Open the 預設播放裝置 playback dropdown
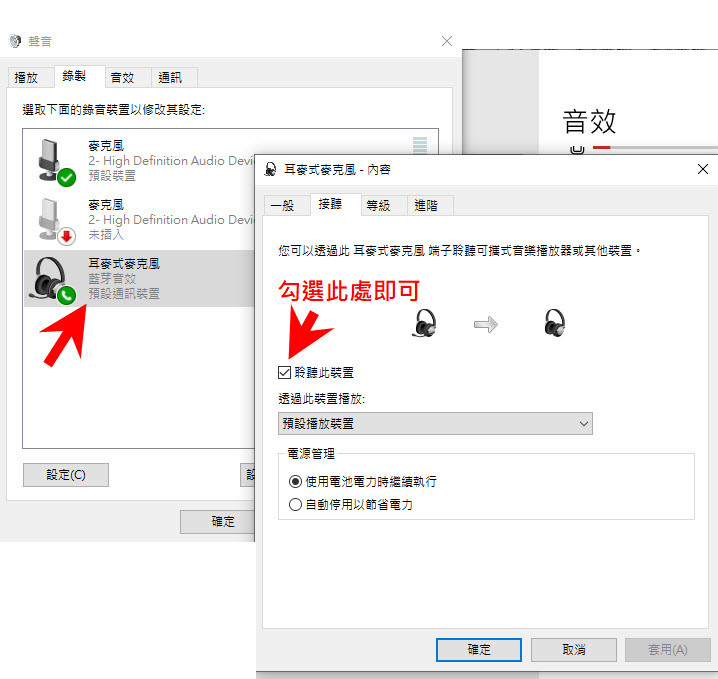Screen dimensions: 718x679 coord(435,424)
